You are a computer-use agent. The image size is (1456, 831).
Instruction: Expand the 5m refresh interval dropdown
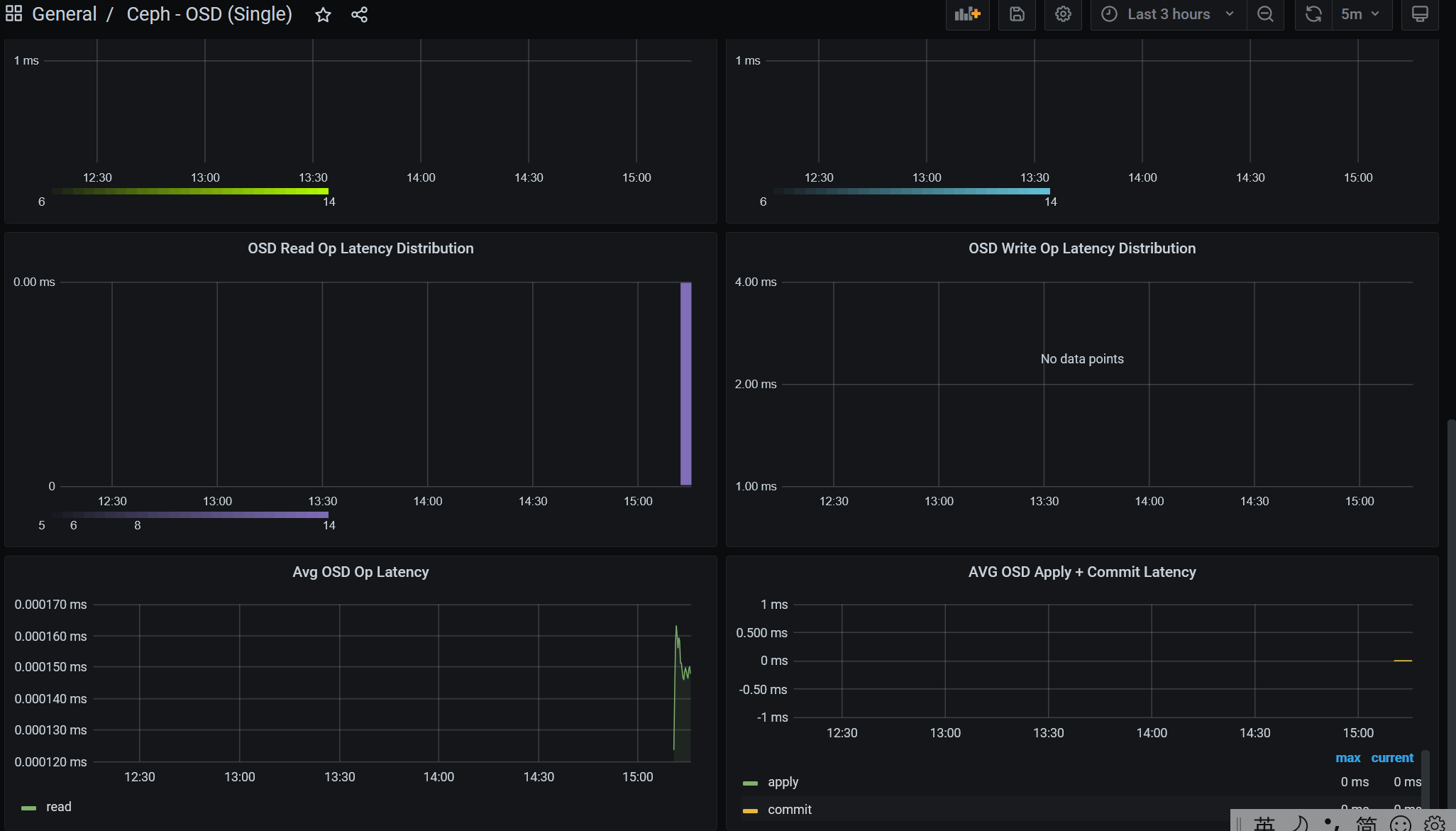[x=1361, y=14]
